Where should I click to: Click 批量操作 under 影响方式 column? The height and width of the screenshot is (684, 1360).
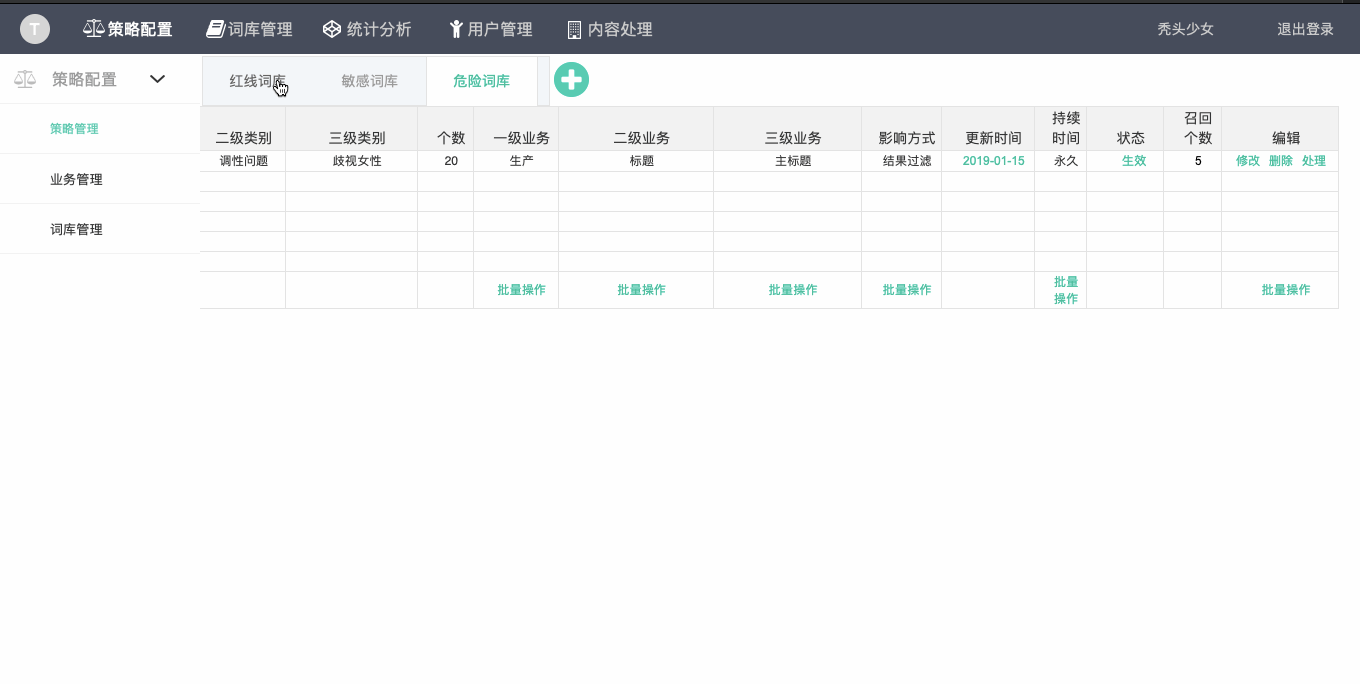coord(907,290)
